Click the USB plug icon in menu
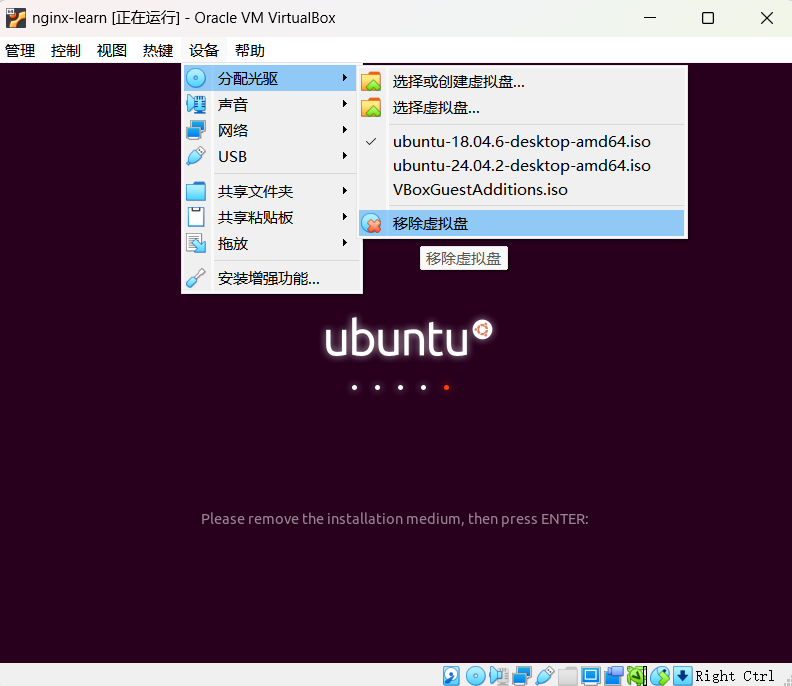This screenshot has width=792, height=686. [x=196, y=156]
